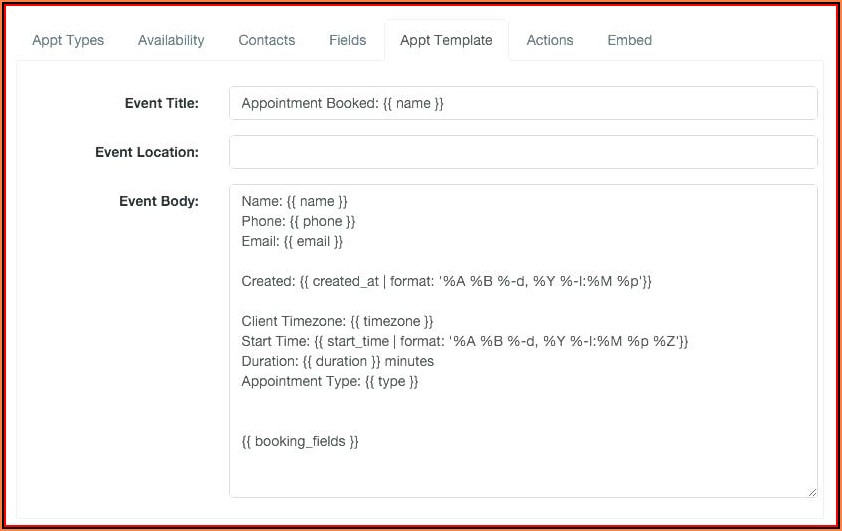Viewport: 842px width, 531px height.
Task: Open the Availability tab
Action: (171, 40)
